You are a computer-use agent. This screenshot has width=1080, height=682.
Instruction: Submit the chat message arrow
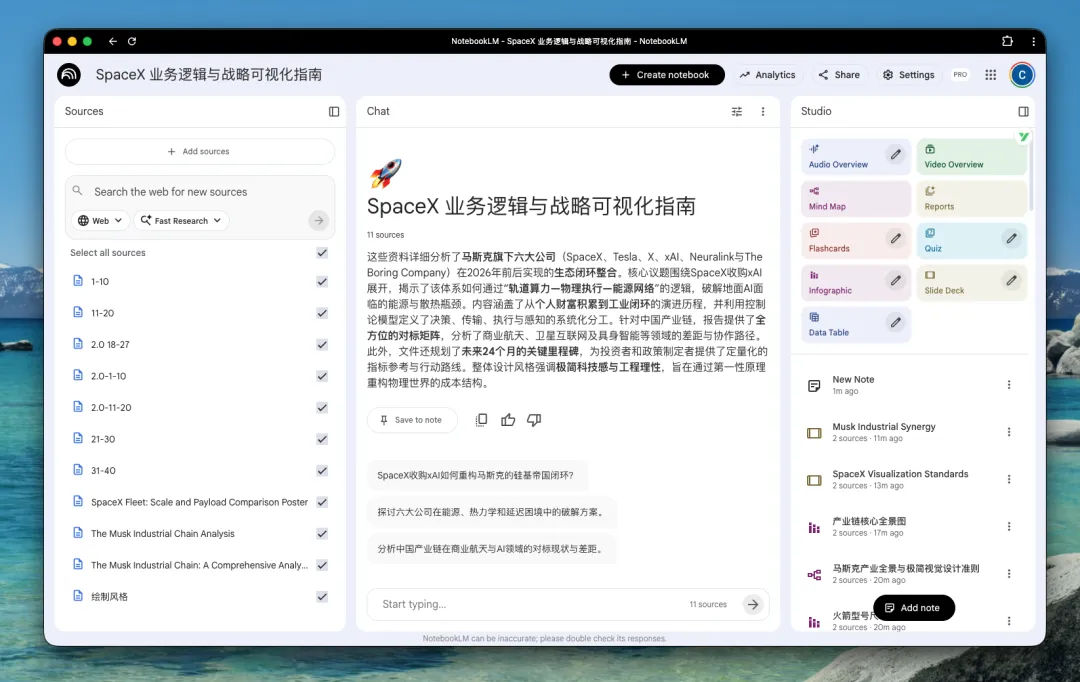click(753, 604)
